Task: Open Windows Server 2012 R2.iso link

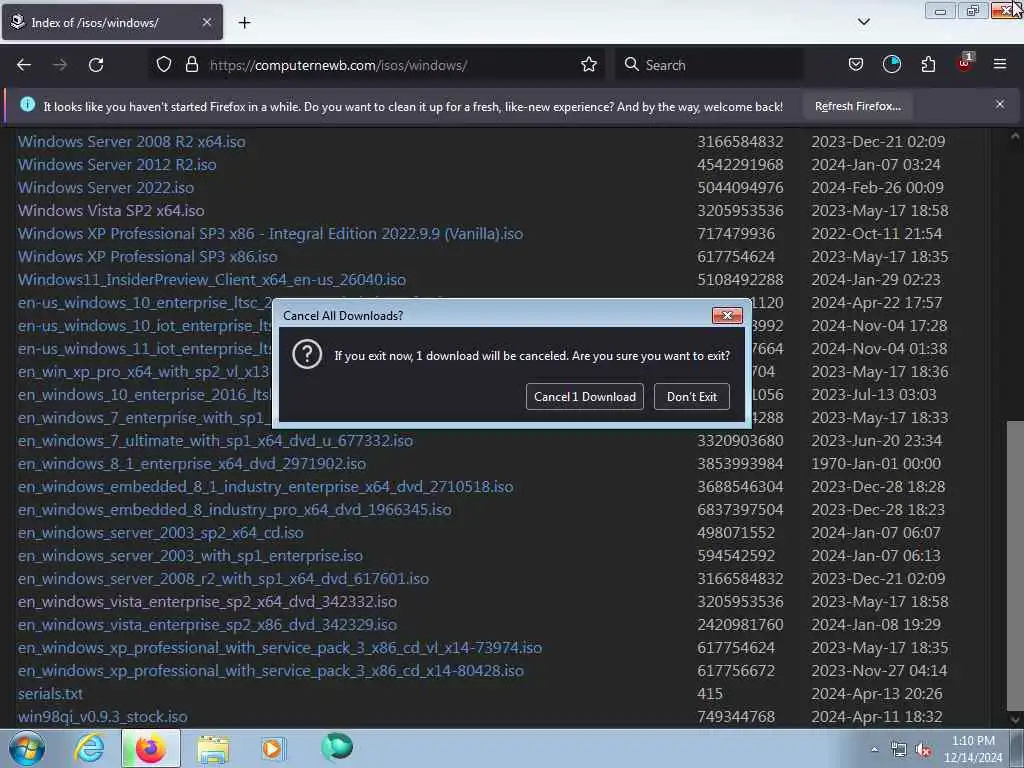Action: tap(117, 165)
